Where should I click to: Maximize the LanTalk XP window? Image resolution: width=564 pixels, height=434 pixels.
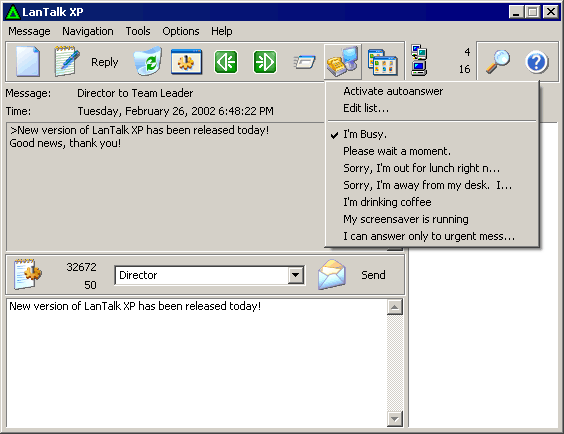(533, 12)
